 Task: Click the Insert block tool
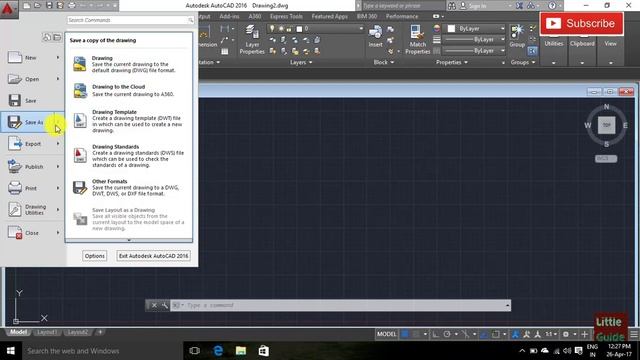(x=376, y=37)
